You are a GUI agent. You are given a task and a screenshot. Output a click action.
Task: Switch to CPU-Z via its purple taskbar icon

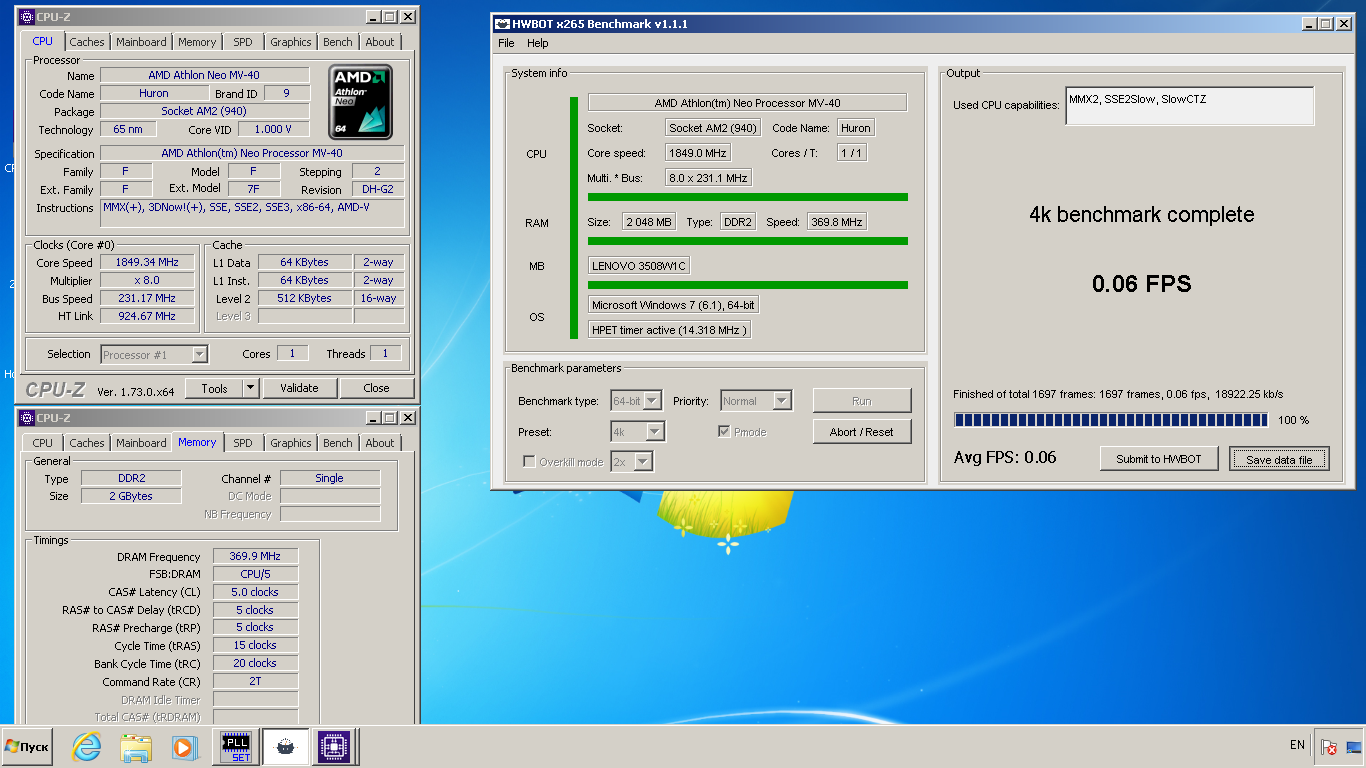pyautogui.click(x=334, y=746)
